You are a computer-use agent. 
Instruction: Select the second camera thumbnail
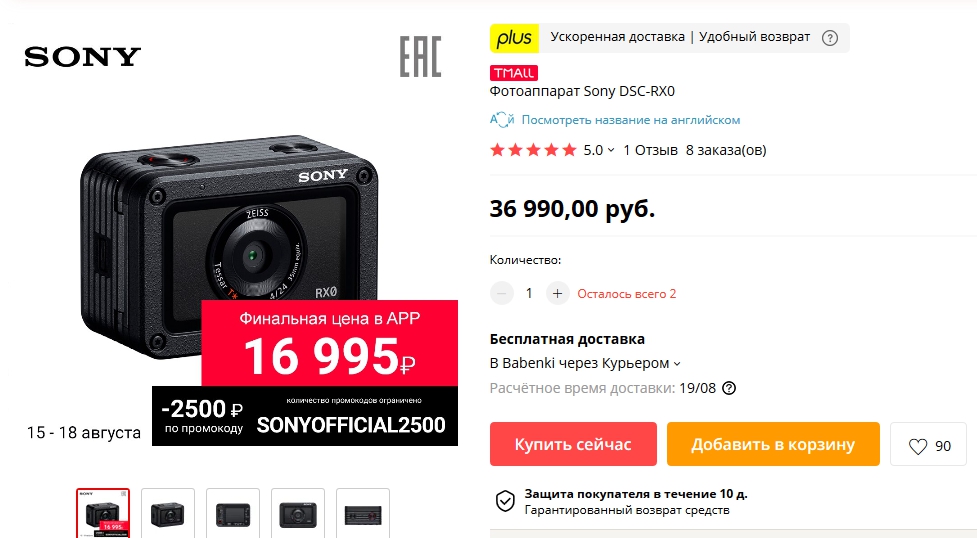tap(168, 513)
